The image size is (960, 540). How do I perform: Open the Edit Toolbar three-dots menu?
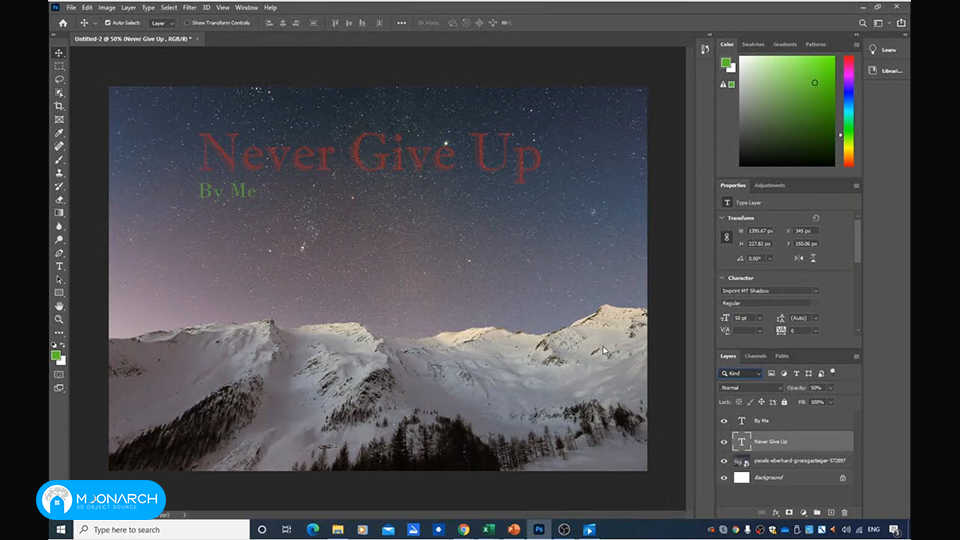click(x=59, y=333)
